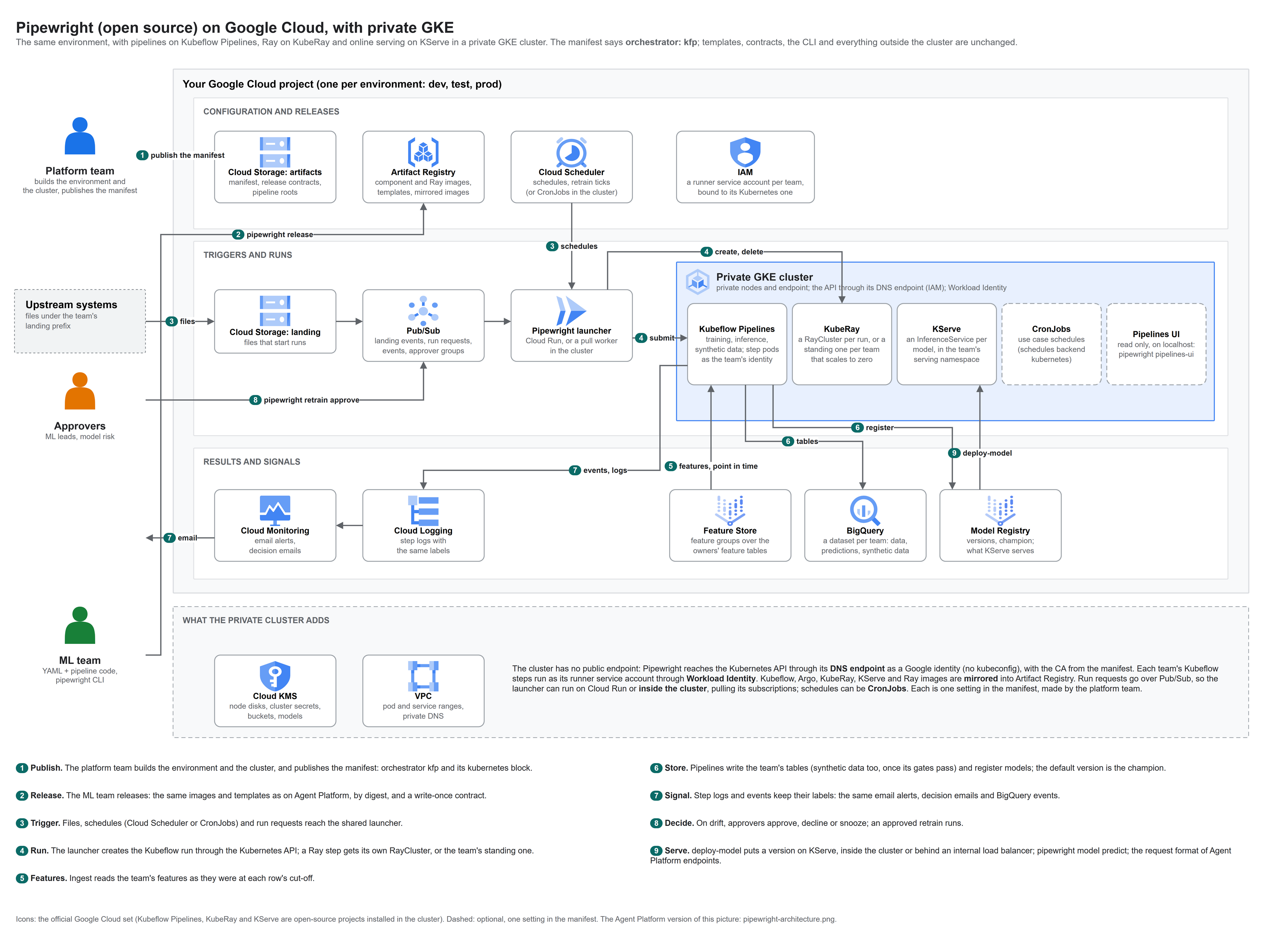This screenshot has width=1270, height=952.
Task: Select the KubeRay box
Action: tap(842, 344)
